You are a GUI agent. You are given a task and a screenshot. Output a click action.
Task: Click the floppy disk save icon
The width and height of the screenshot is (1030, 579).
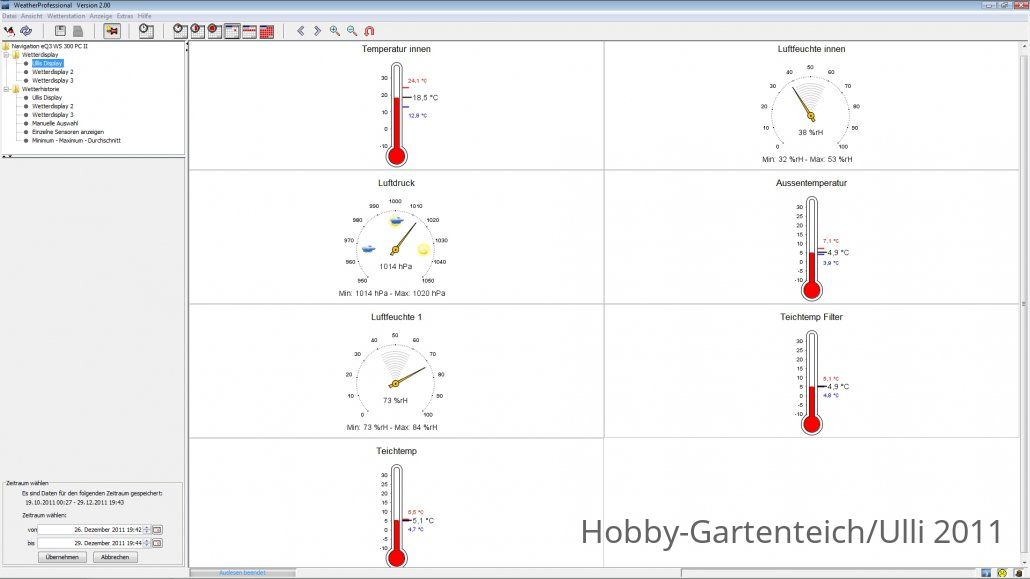tap(60, 31)
